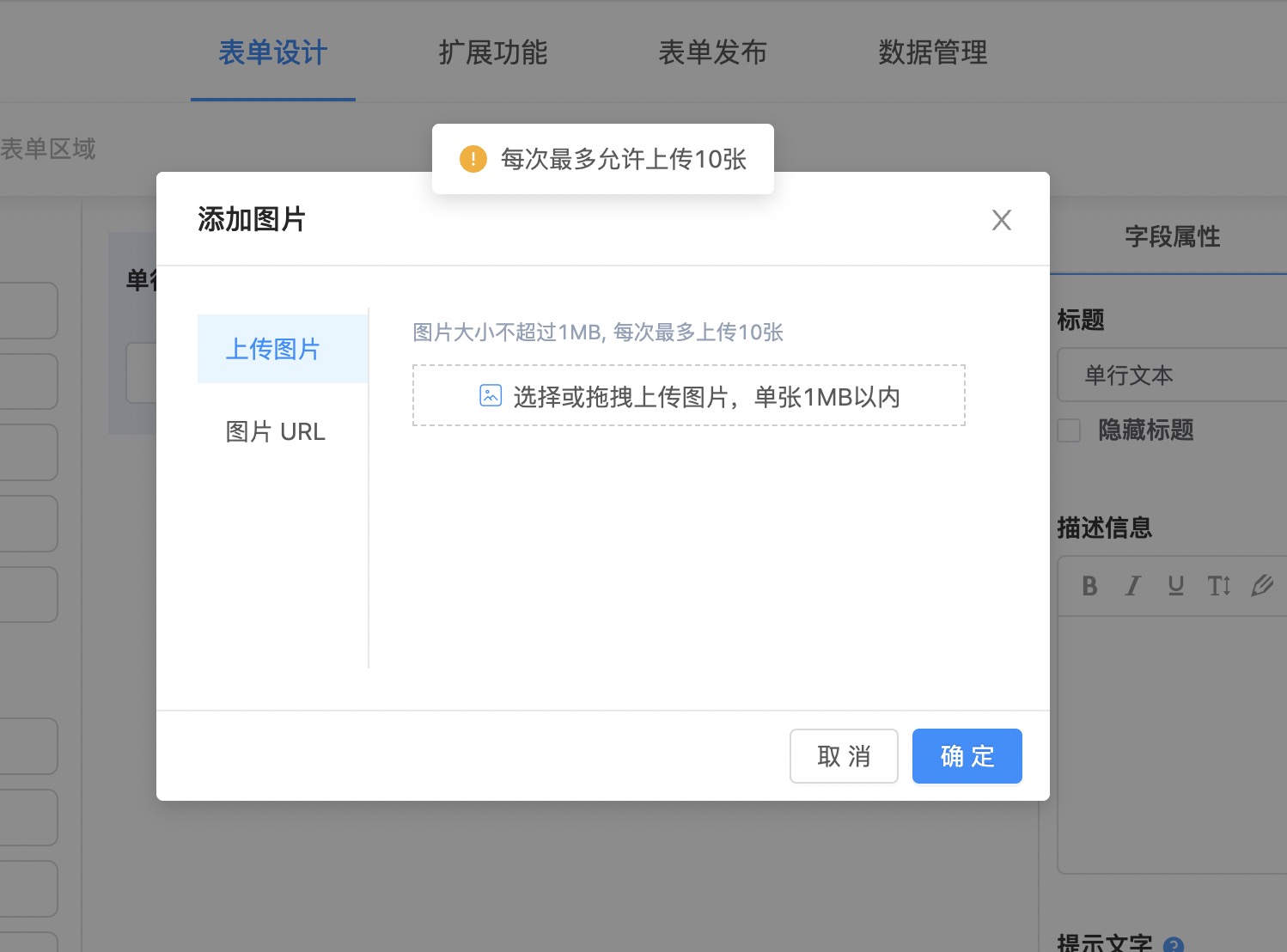The image size is (1287, 952).
Task: Open the 字段属性 panel tab
Action: (1172, 237)
